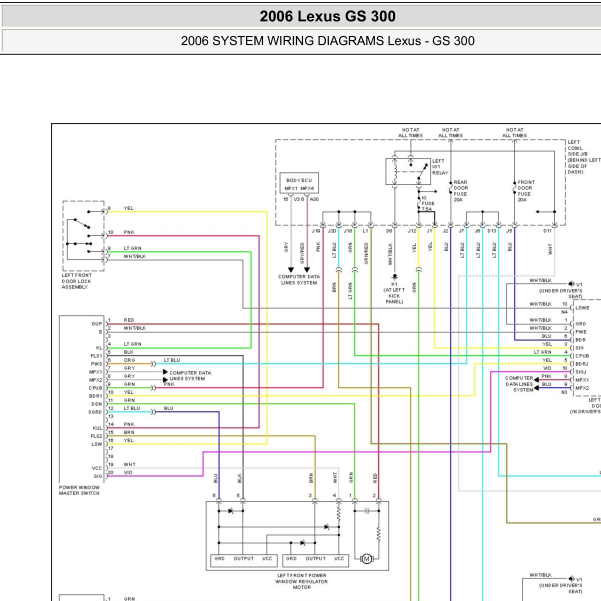Screen dimensions: 601x601
Task: Click connector label 'J20'
Action: coord(332,231)
